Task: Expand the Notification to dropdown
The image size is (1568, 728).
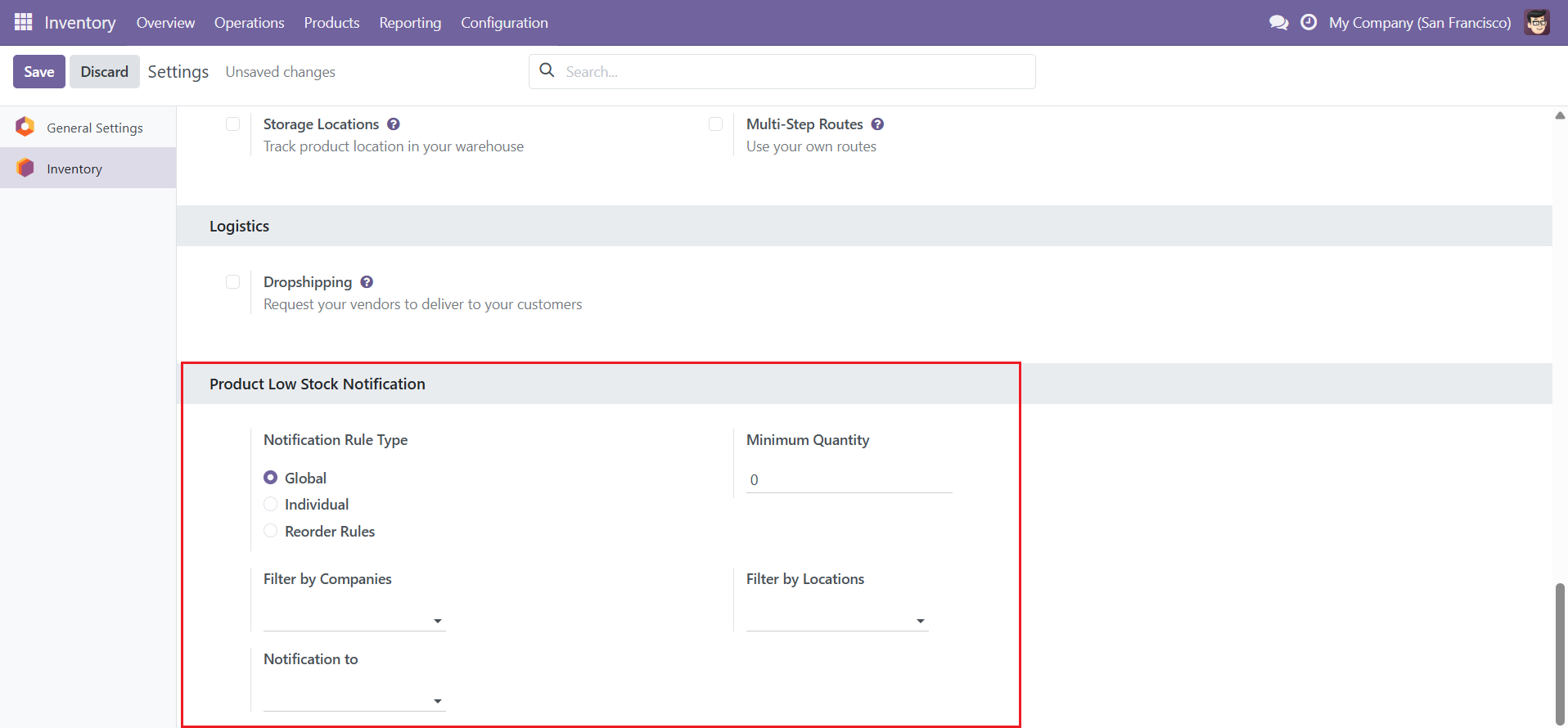Action: click(354, 700)
